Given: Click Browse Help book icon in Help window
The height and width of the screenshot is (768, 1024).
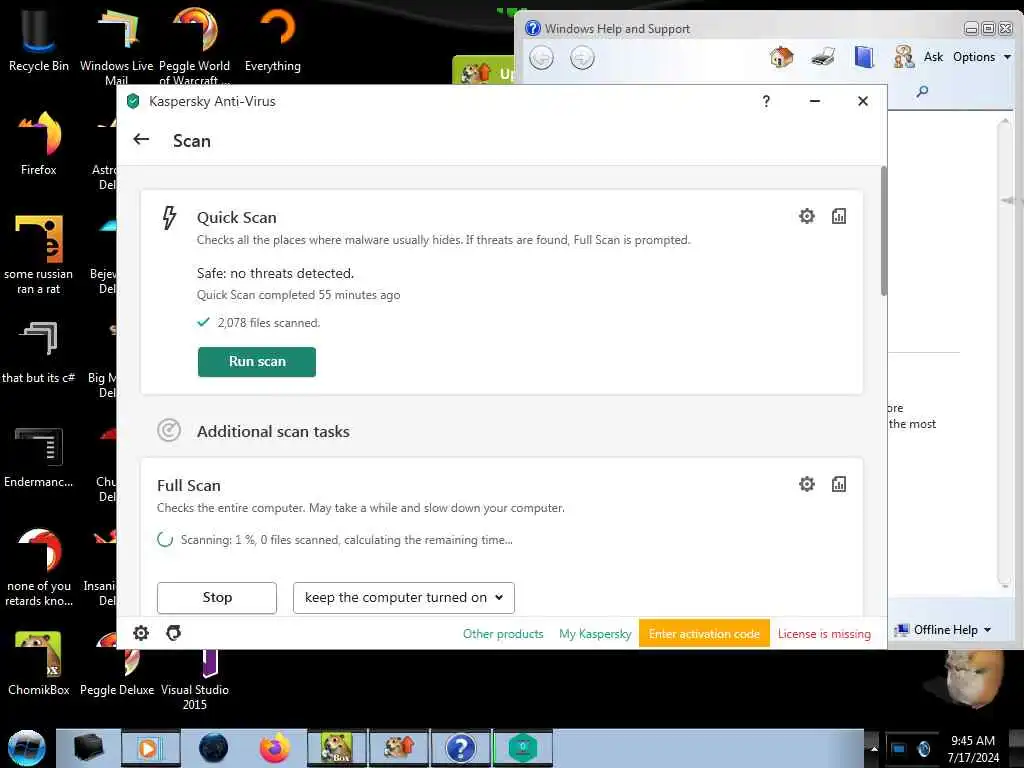Looking at the screenshot, I should pyautogui.click(x=864, y=57).
